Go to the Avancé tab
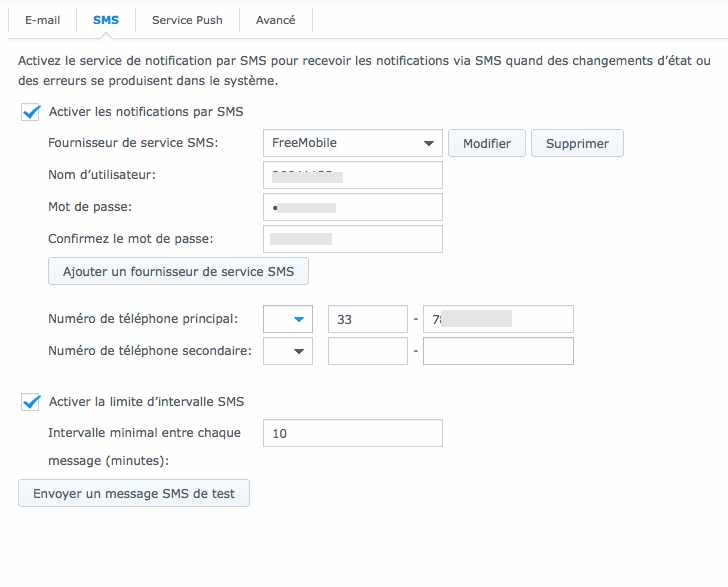This screenshot has height=587, width=728. tap(275, 20)
